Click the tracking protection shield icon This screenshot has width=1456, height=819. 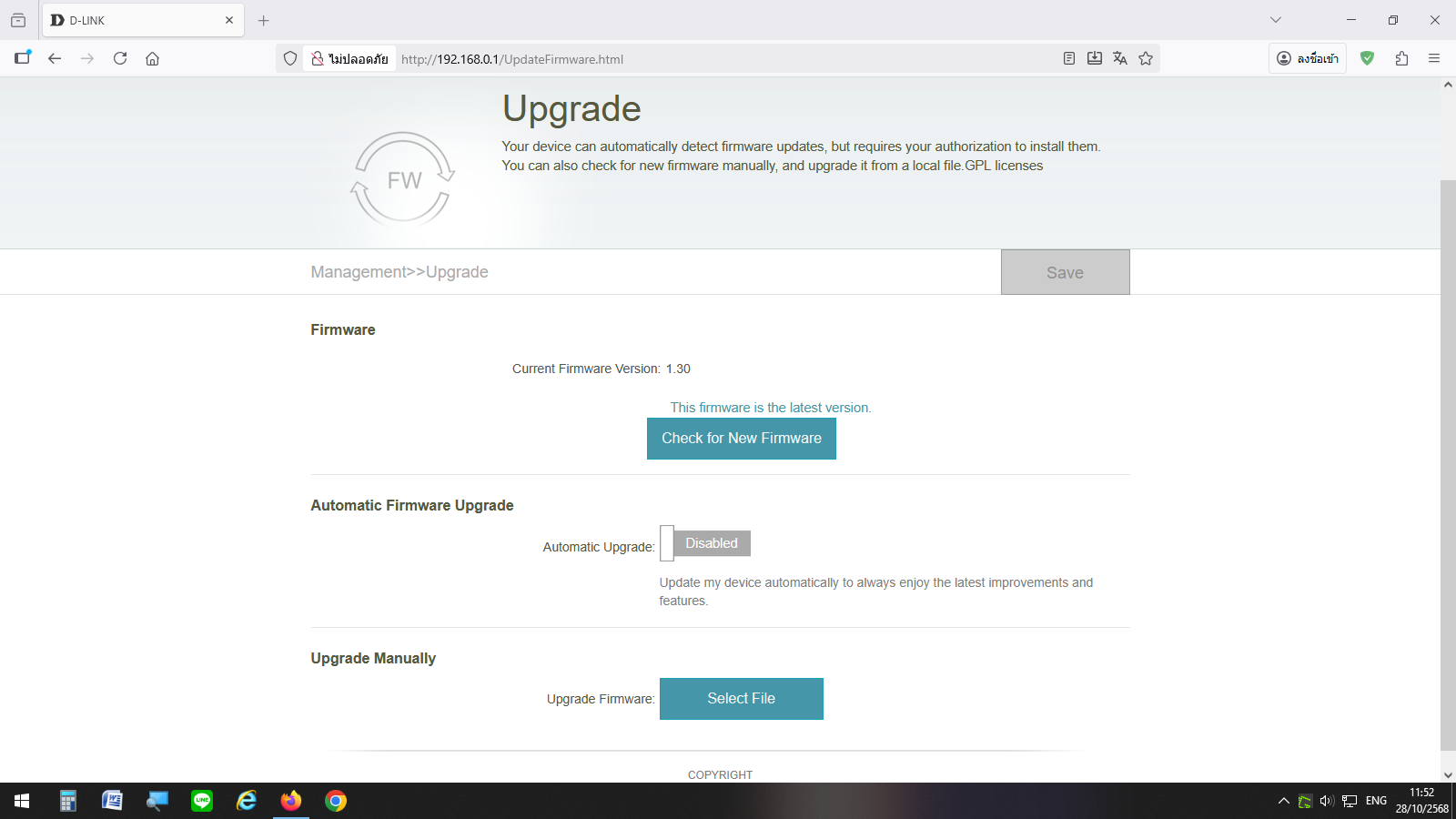[290, 58]
